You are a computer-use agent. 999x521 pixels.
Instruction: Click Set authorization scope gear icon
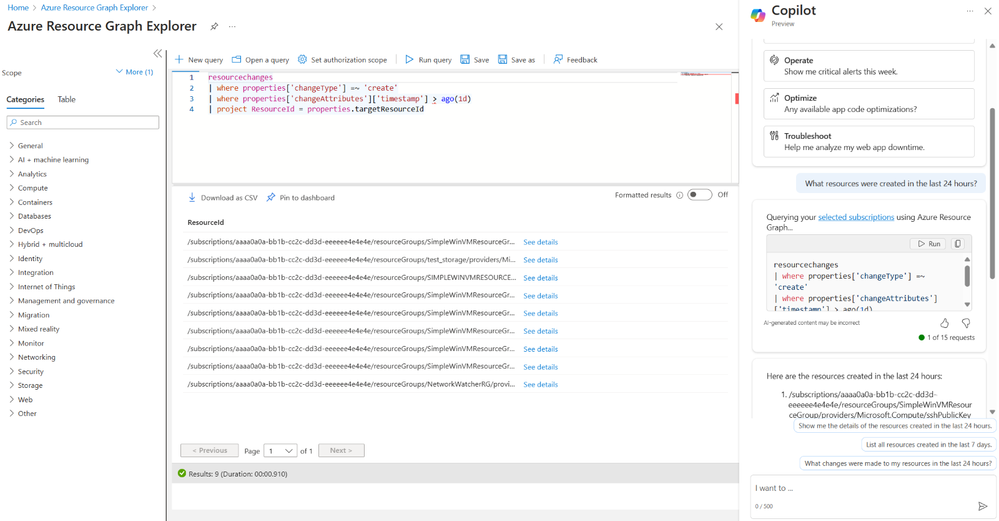coord(302,59)
